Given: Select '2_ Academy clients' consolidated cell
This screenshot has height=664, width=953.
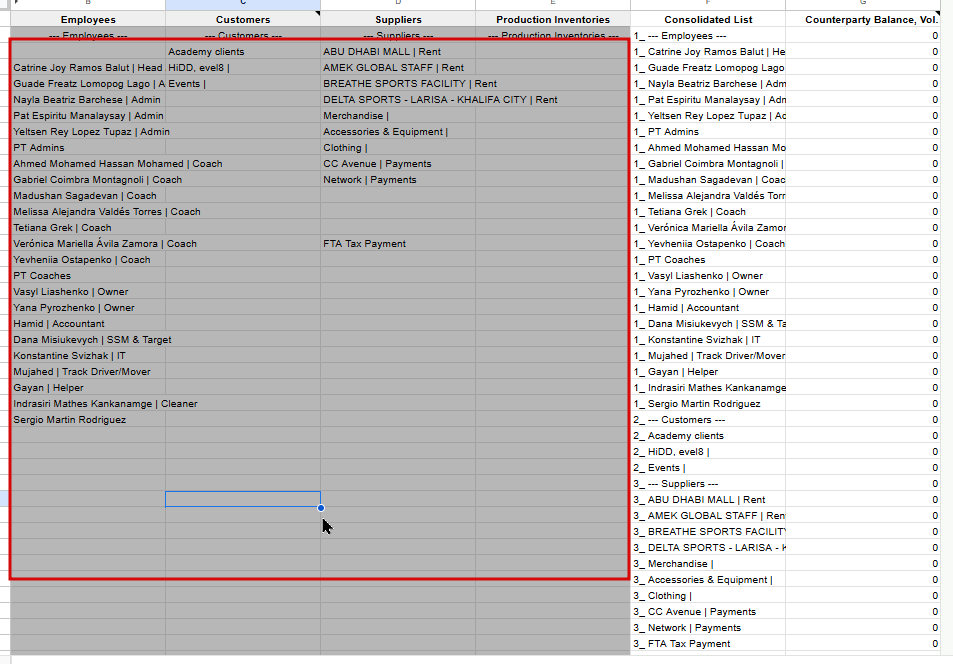Looking at the screenshot, I should [x=708, y=436].
